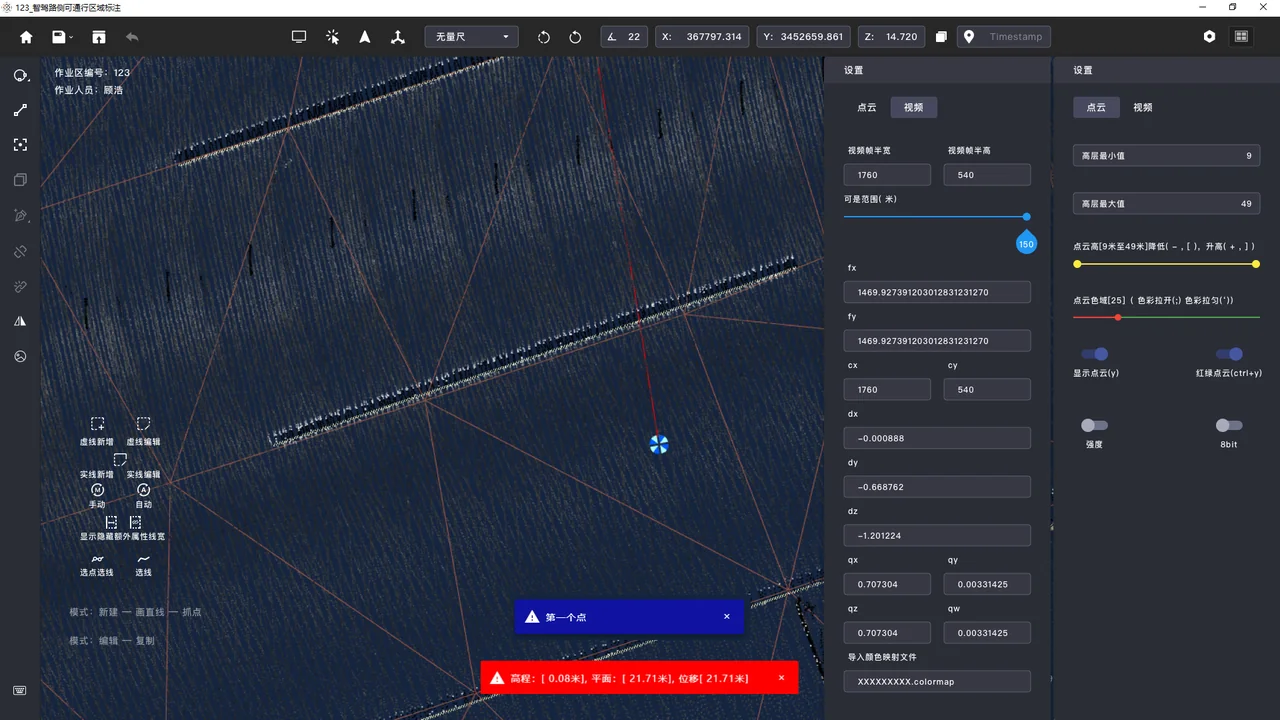Click the copy coordinates icon
Image resolution: width=1280 pixels, height=720 pixels.
pyautogui.click(x=941, y=37)
